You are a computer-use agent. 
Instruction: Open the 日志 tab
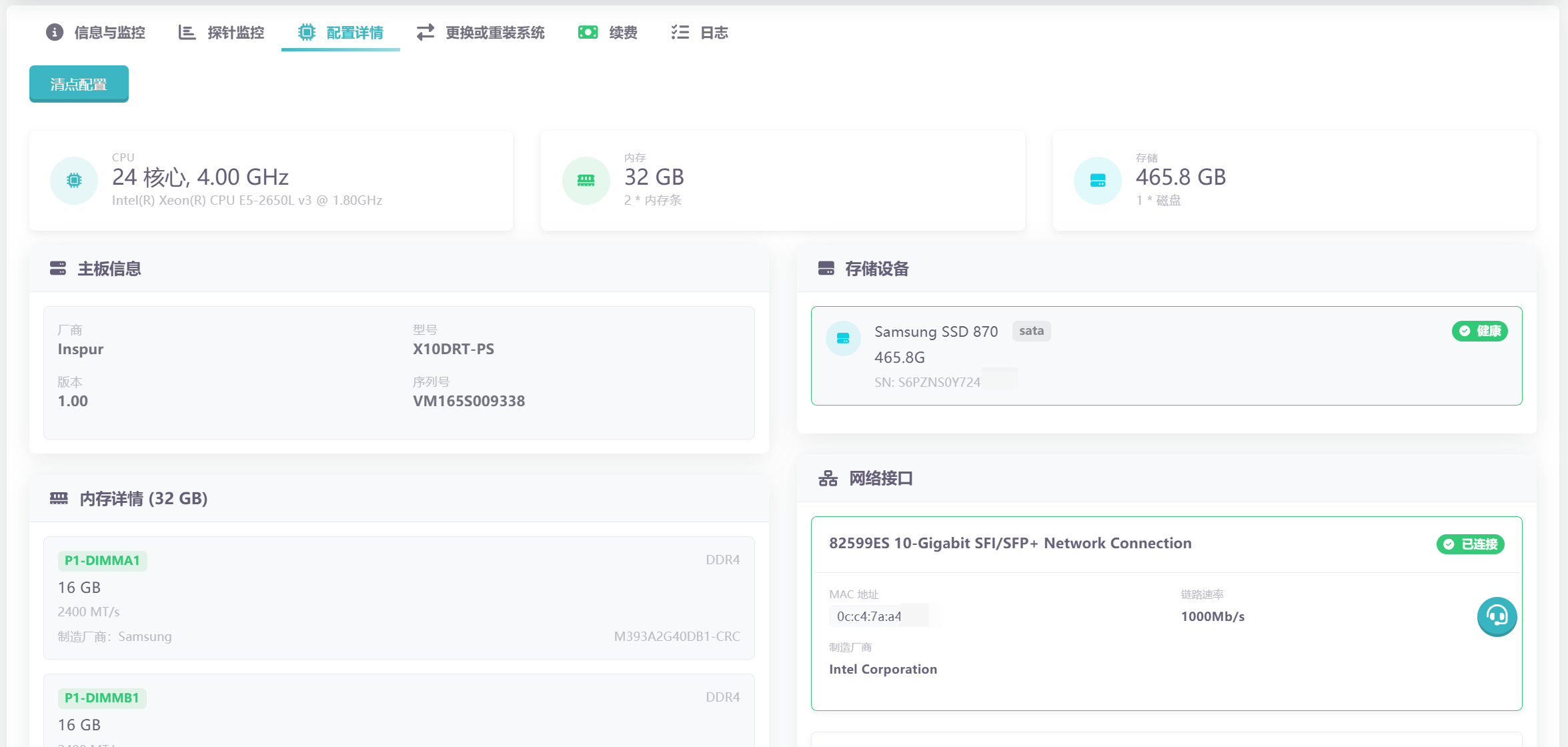click(x=699, y=32)
